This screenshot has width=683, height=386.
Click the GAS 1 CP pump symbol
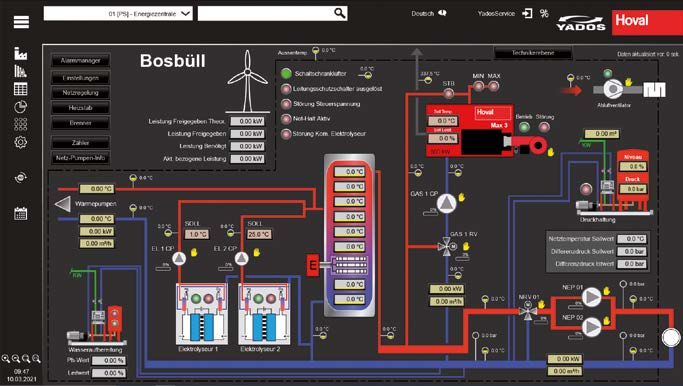(x=446, y=203)
